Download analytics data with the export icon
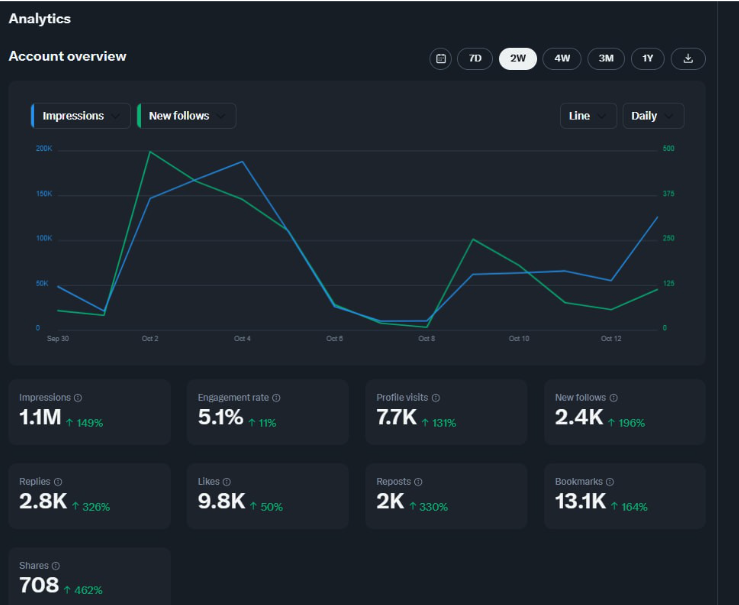The height and width of the screenshot is (605, 739). pos(688,59)
